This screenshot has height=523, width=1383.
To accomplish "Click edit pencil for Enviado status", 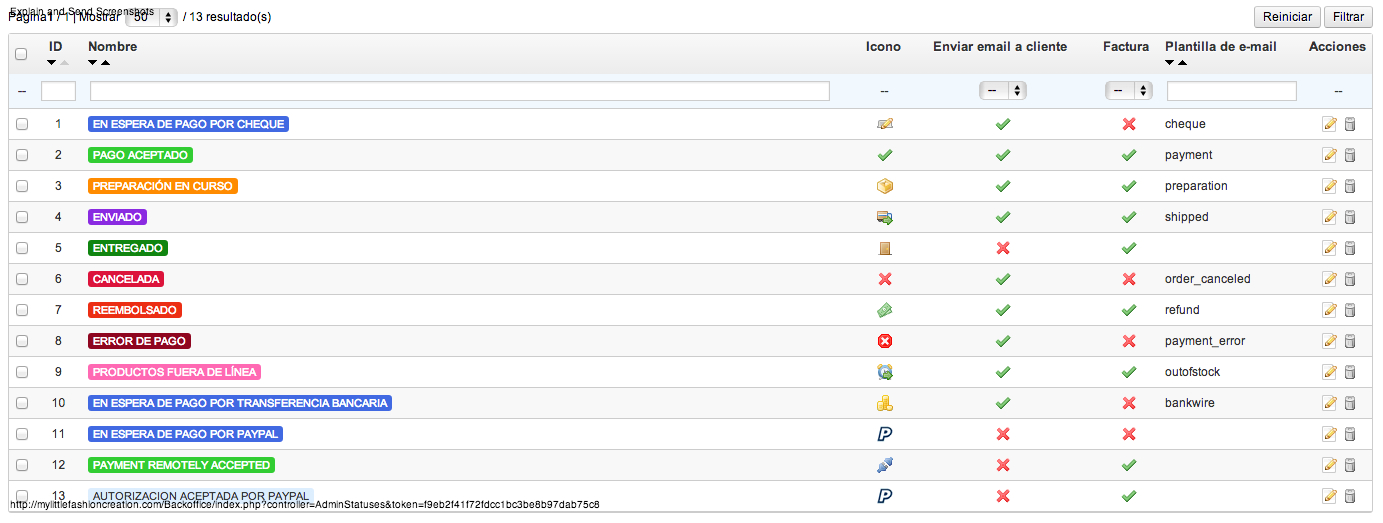I will (x=1329, y=217).
